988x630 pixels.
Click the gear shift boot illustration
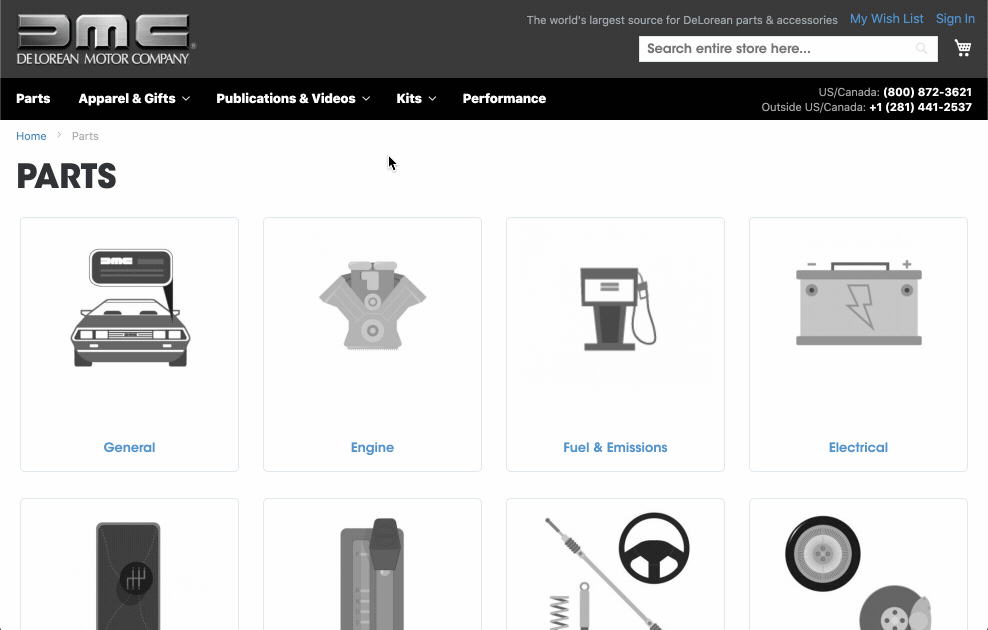(129, 575)
